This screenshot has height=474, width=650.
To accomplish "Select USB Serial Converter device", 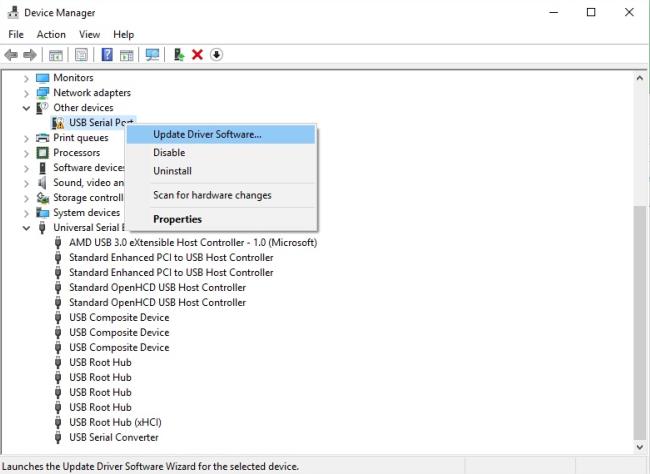I will pos(113,437).
